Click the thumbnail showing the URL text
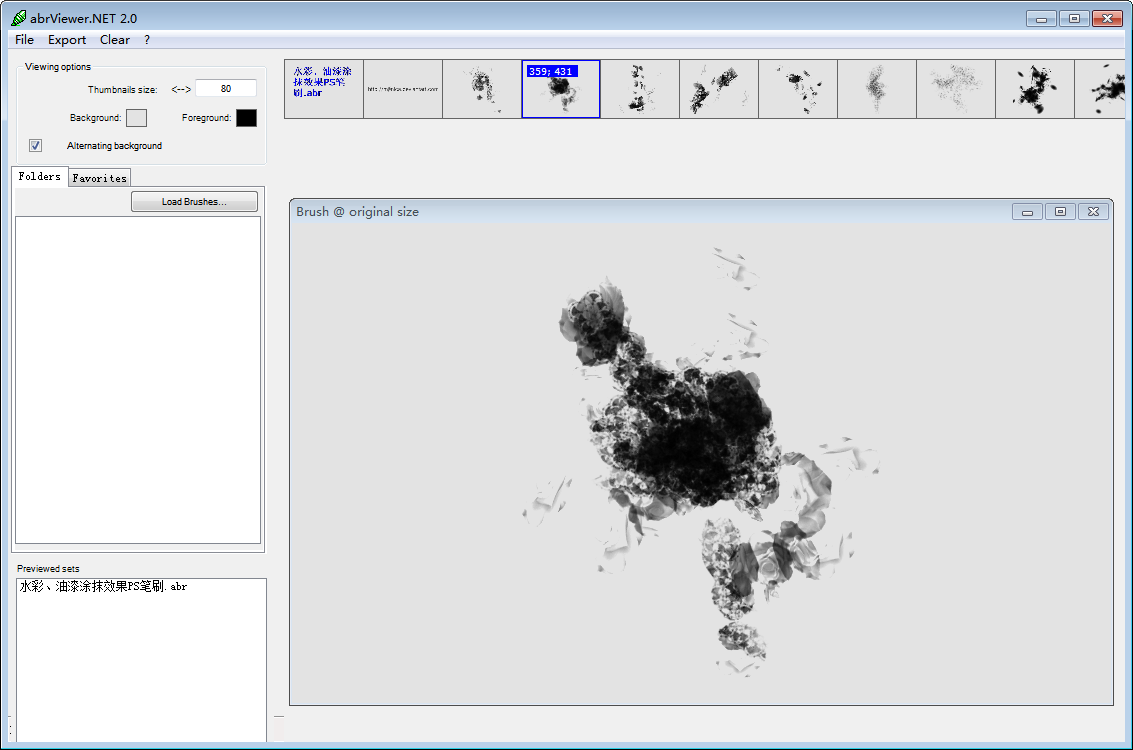Viewport: 1133px width, 750px height. click(x=403, y=89)
